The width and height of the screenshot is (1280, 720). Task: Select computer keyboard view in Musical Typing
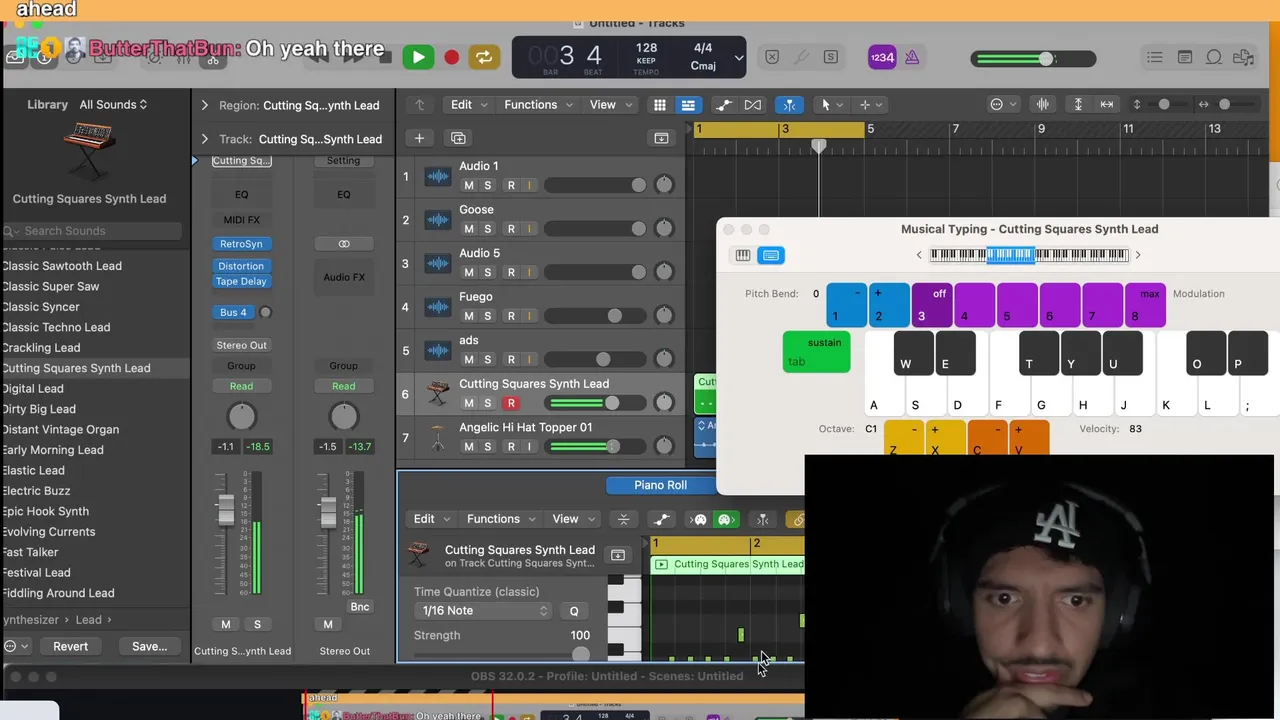(x=771, y=255)
